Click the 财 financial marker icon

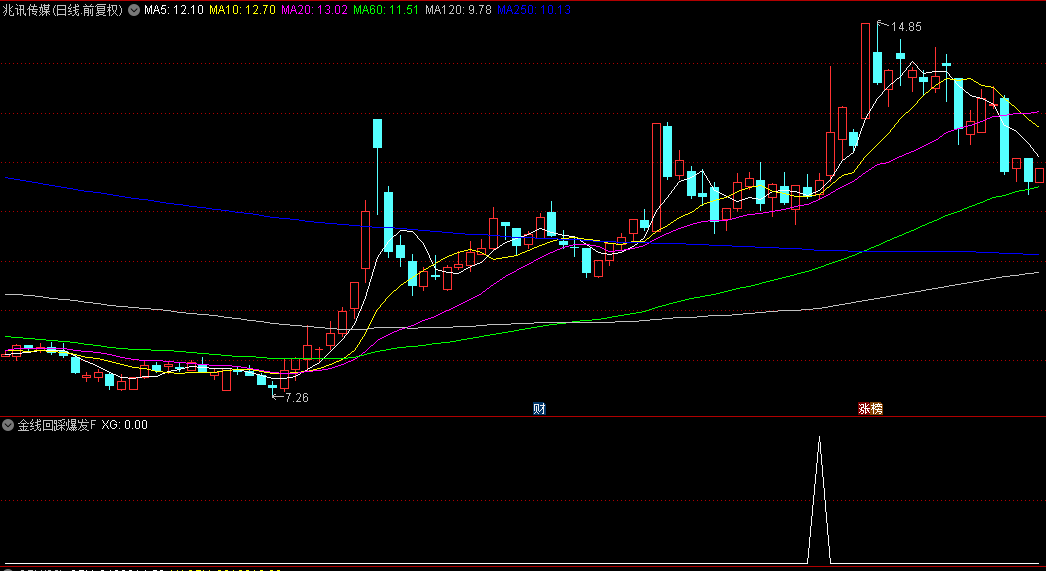pyautogui.click(x=539, y=408)
